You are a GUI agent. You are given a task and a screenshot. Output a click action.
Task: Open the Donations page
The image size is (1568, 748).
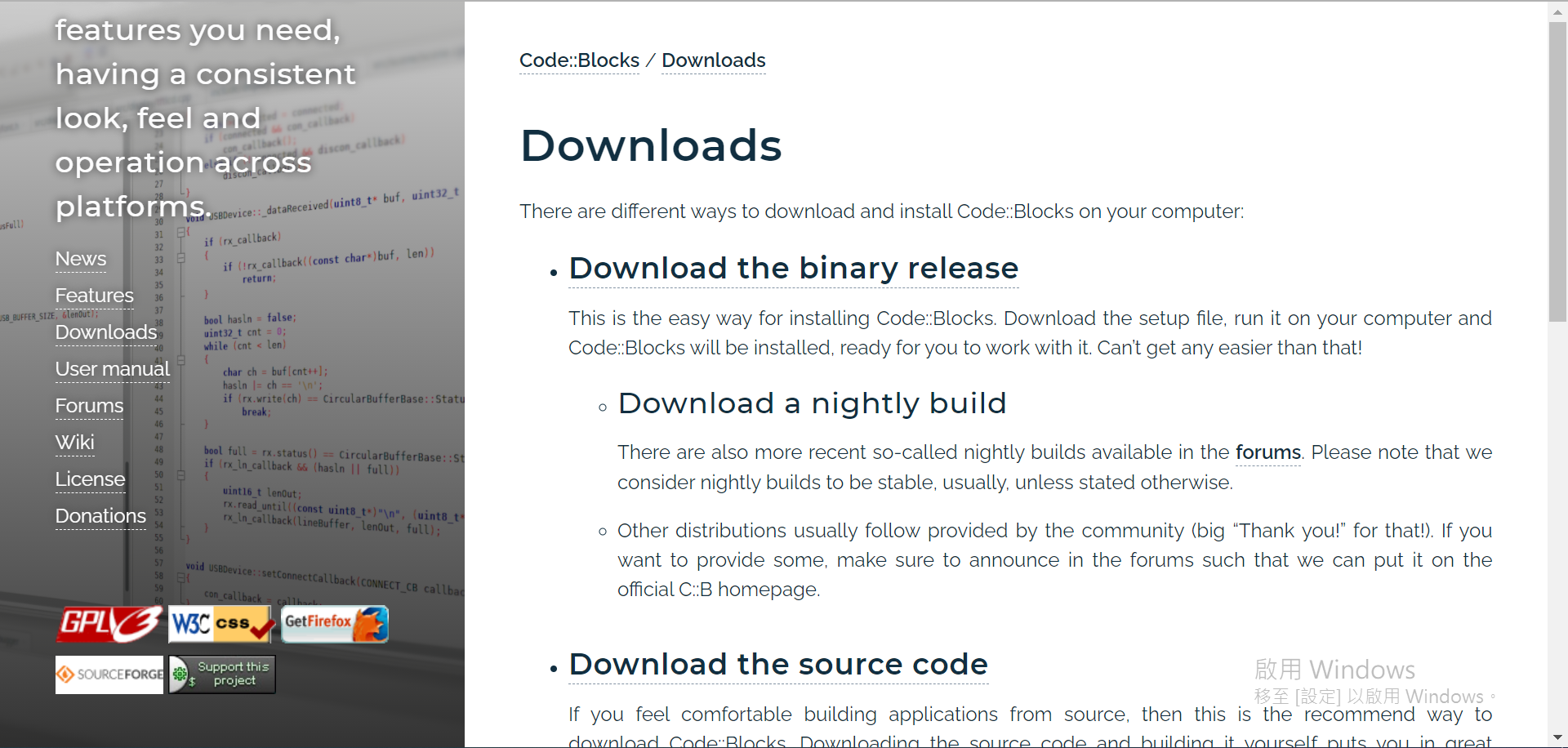tap(101, 517)
